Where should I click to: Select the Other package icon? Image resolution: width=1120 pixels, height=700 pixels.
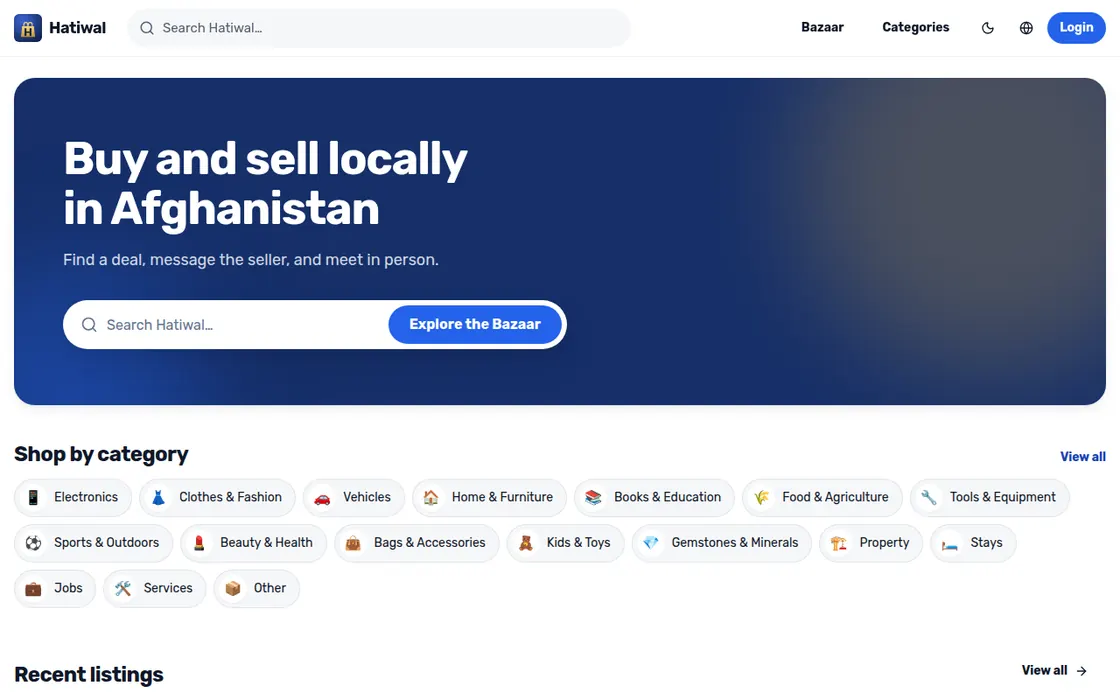point(233,589)
